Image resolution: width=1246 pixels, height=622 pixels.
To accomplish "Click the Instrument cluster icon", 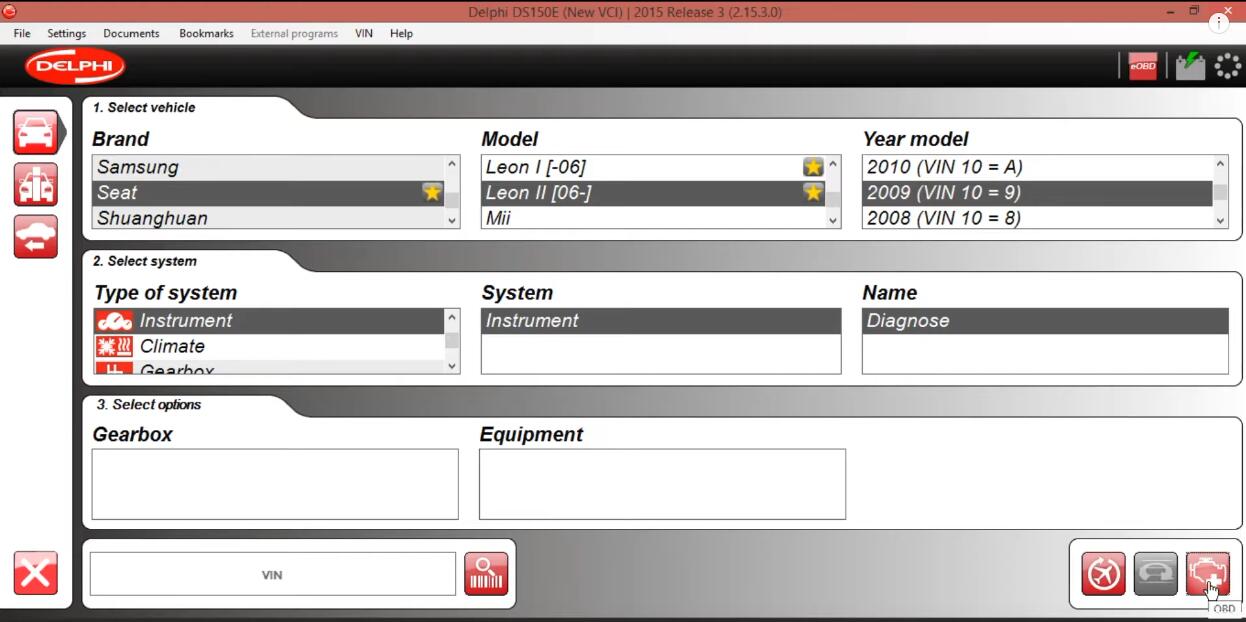I will 114,321.
